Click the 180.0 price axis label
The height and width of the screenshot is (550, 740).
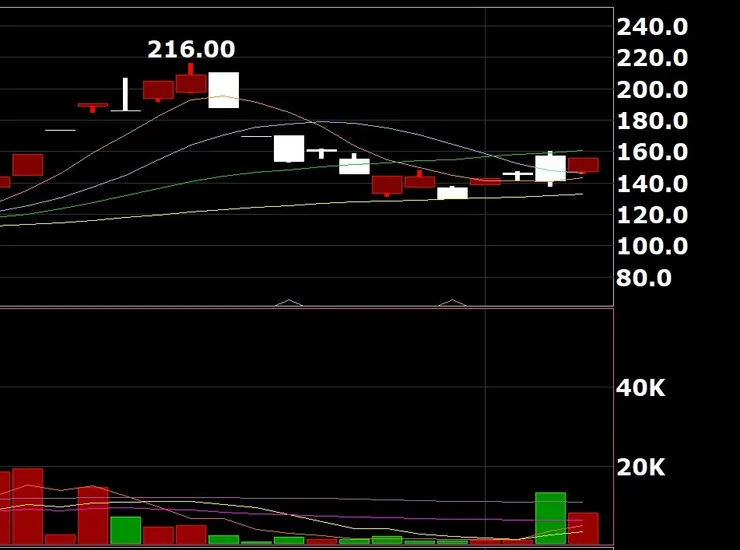click(x=652, y=121)
